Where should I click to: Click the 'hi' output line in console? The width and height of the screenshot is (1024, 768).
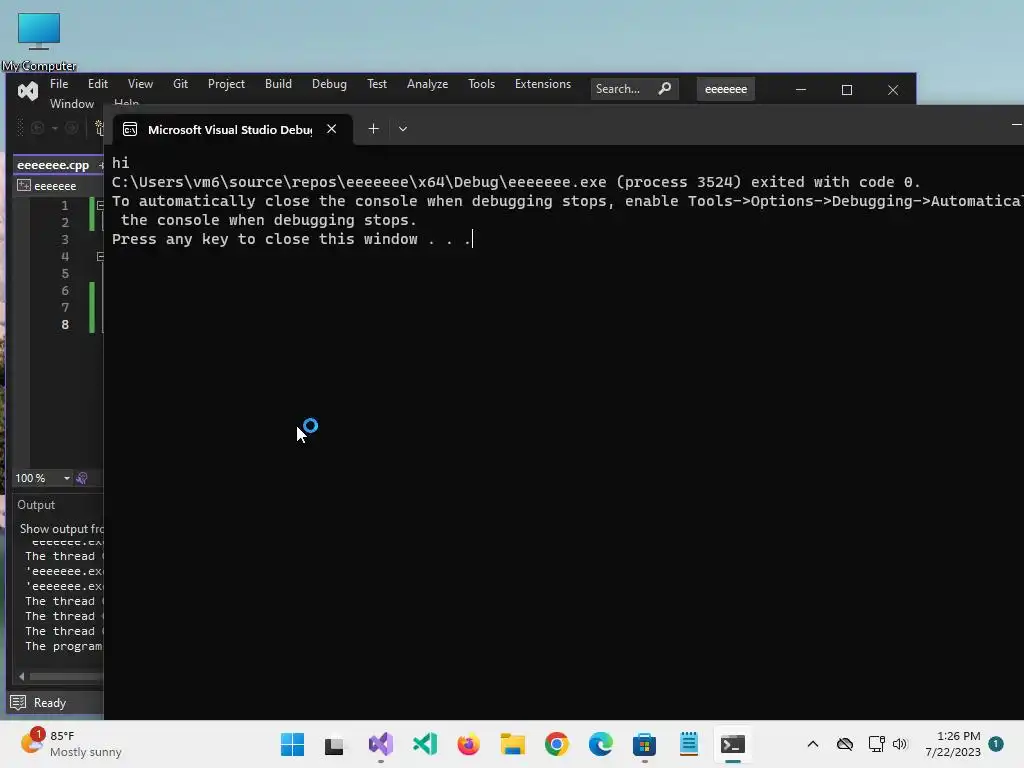point(121,163)
